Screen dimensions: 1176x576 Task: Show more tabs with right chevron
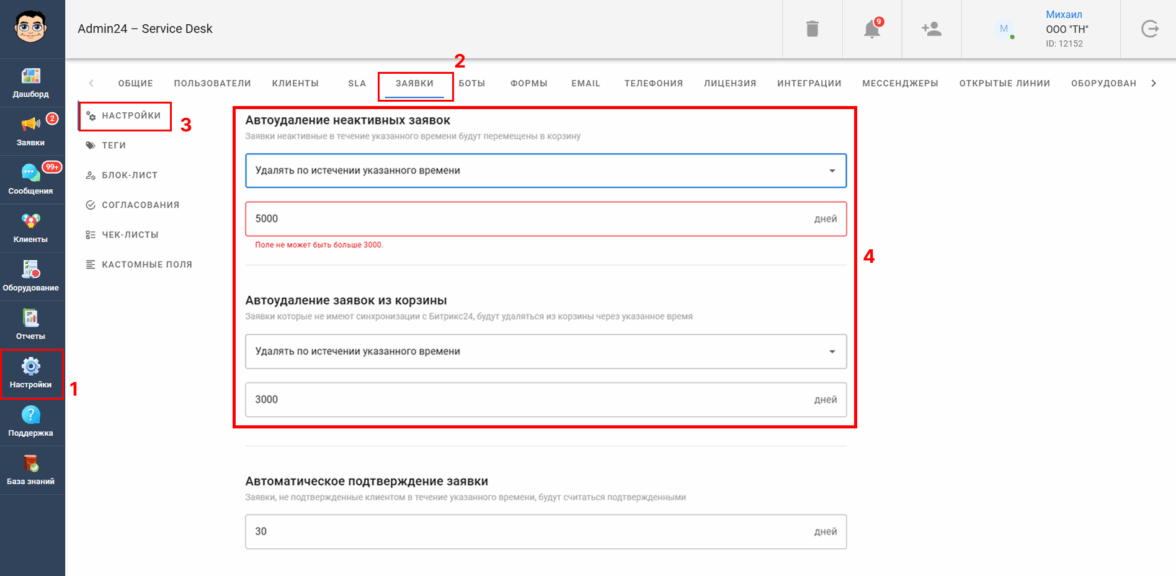coord(1154,83)
